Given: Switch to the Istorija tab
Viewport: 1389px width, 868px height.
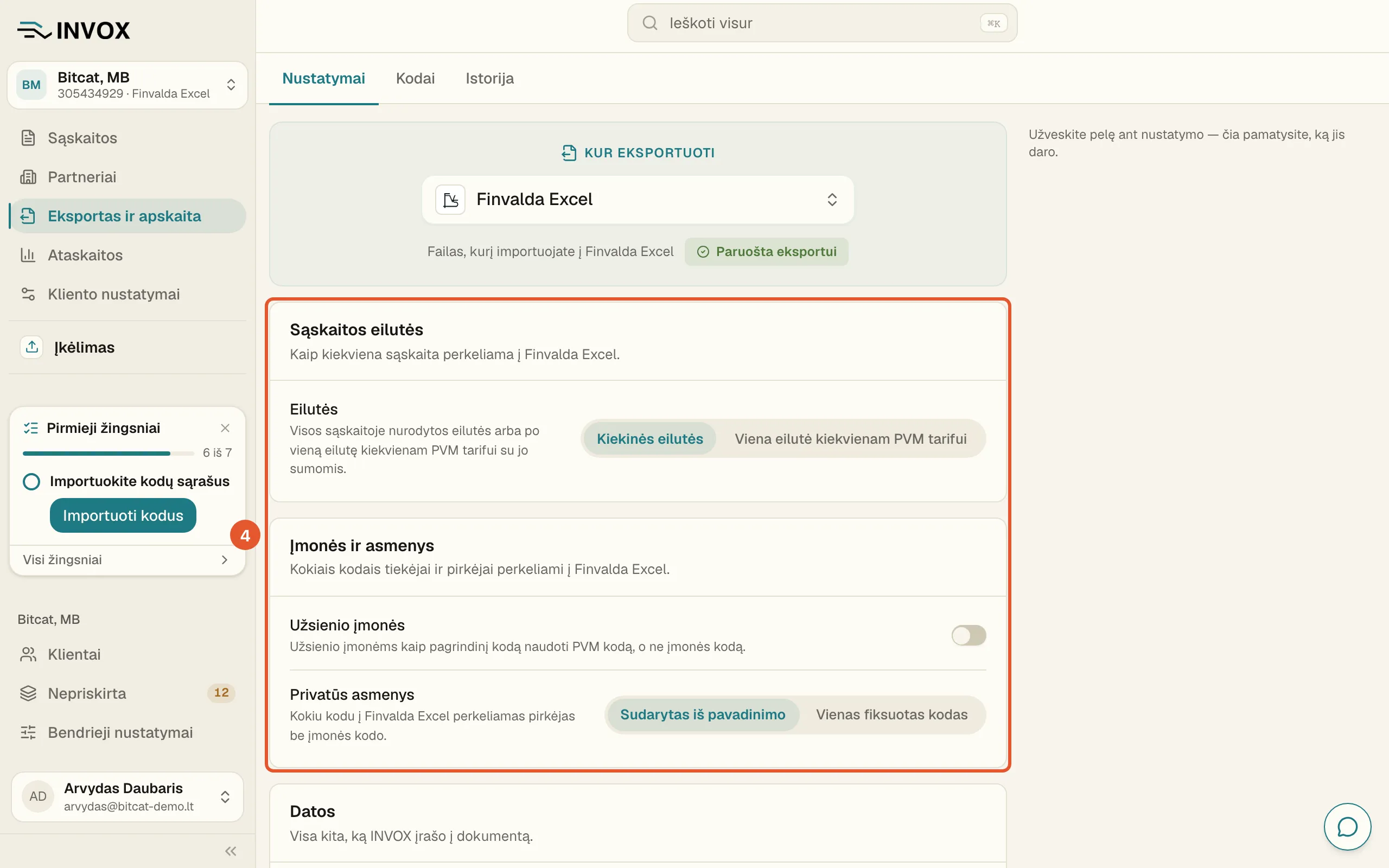Looking at the screenshot, I should click(489, 79).
